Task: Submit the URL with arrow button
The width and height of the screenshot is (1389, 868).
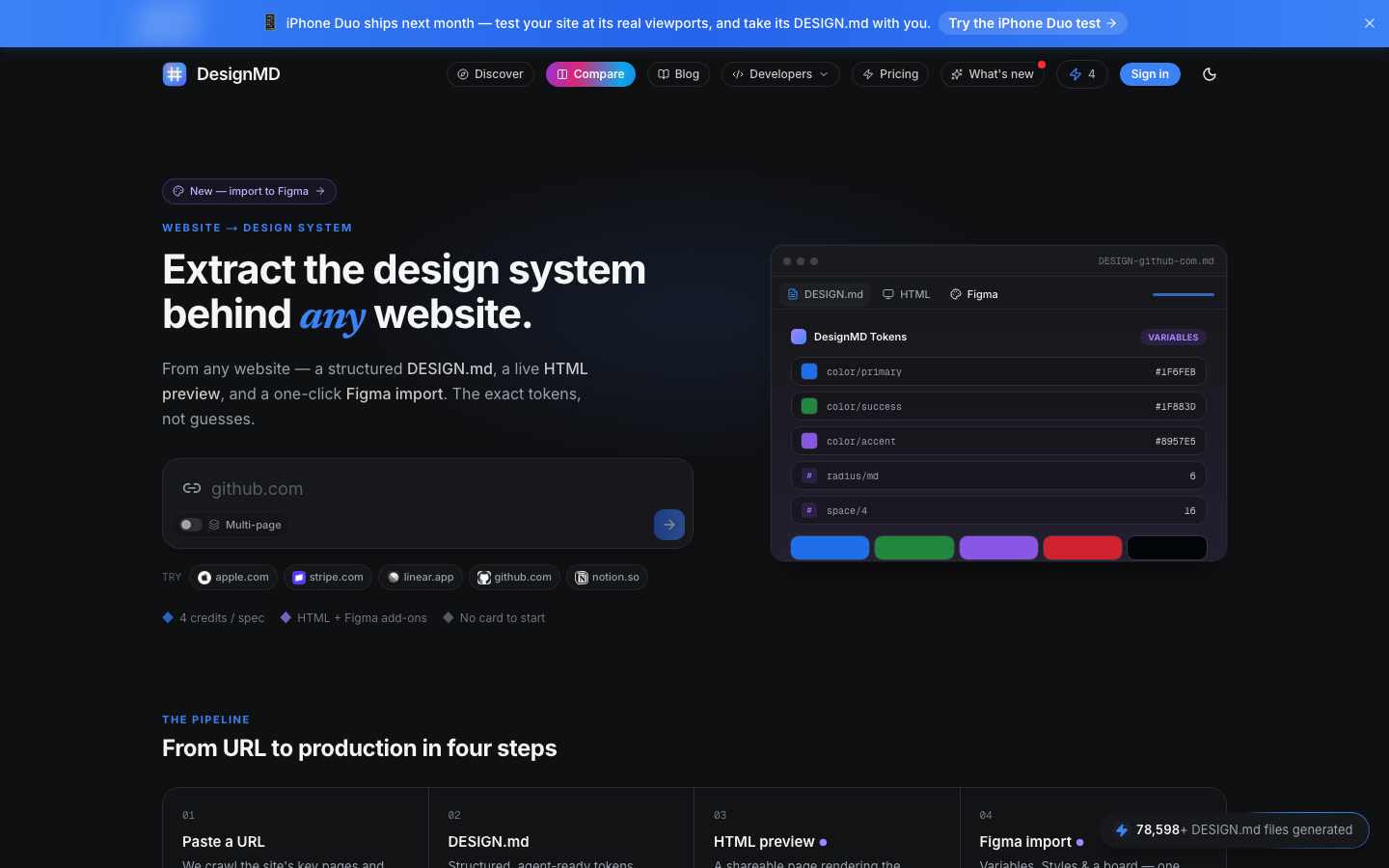Action: coord(669,525)
